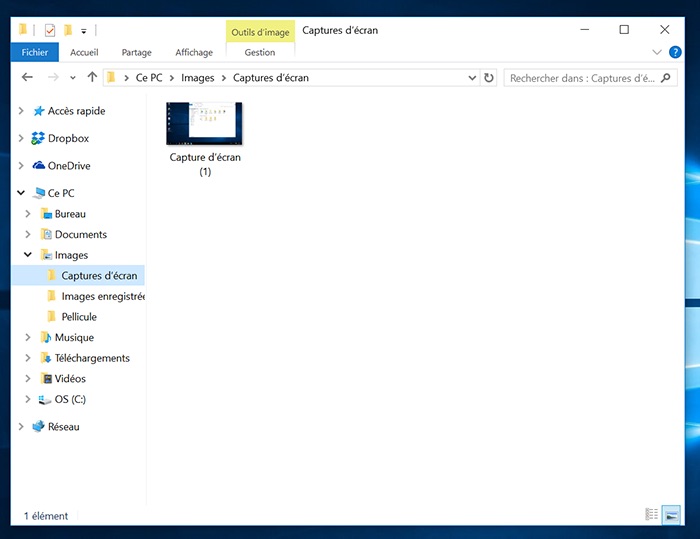This screenshot has height=539, width=700.
Task: Switch to Details view in status bar
Action: (652, 514)
